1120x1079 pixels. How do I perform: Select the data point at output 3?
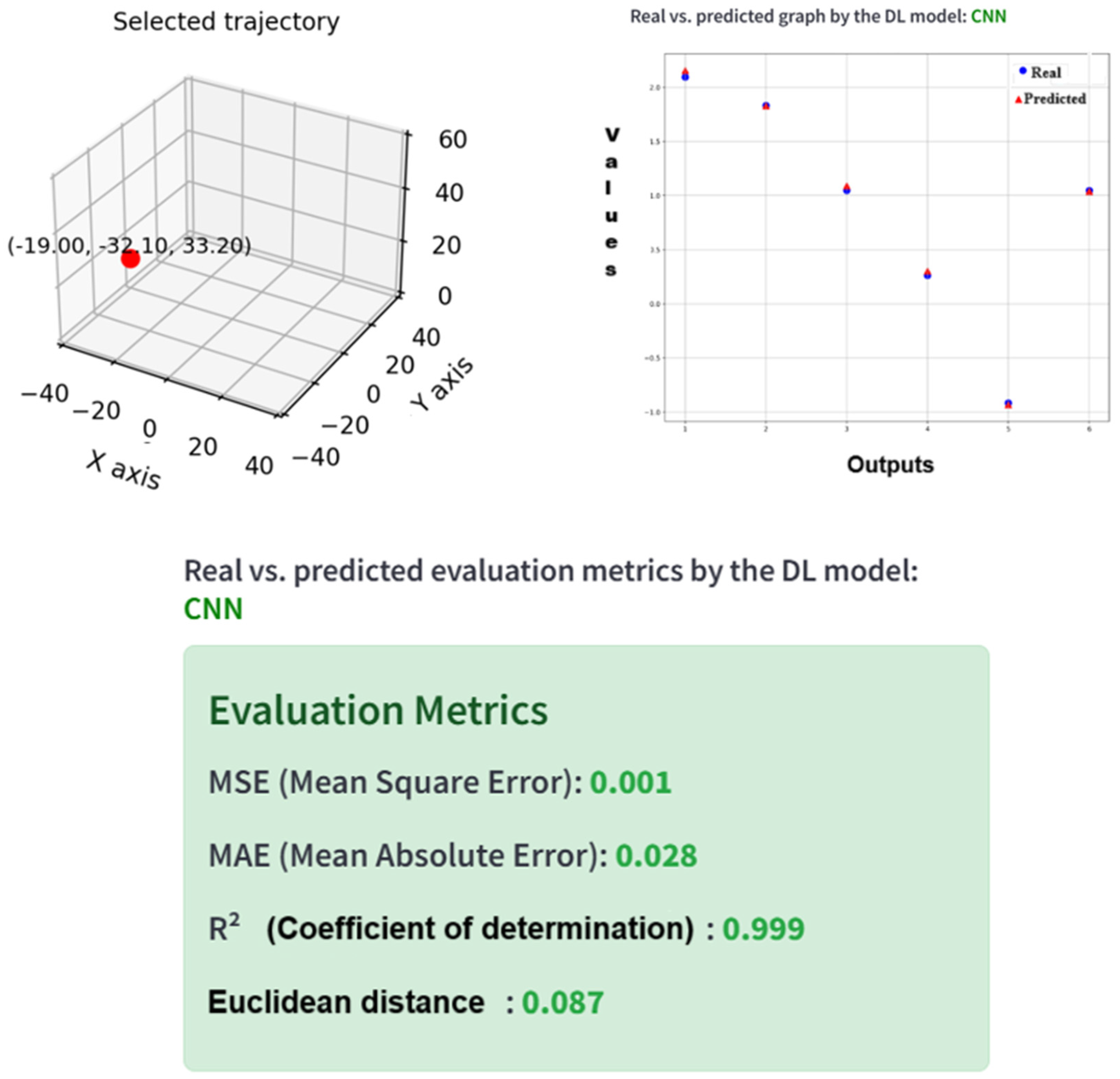pyautogui.click(x=847, y=189)
